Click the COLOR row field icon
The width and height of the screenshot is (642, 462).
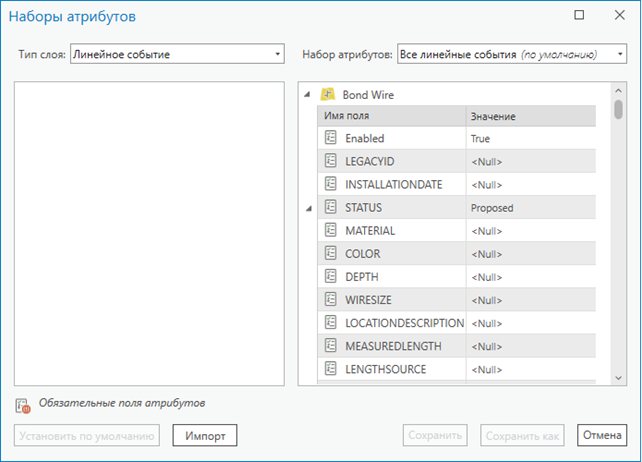click(331, 253)
